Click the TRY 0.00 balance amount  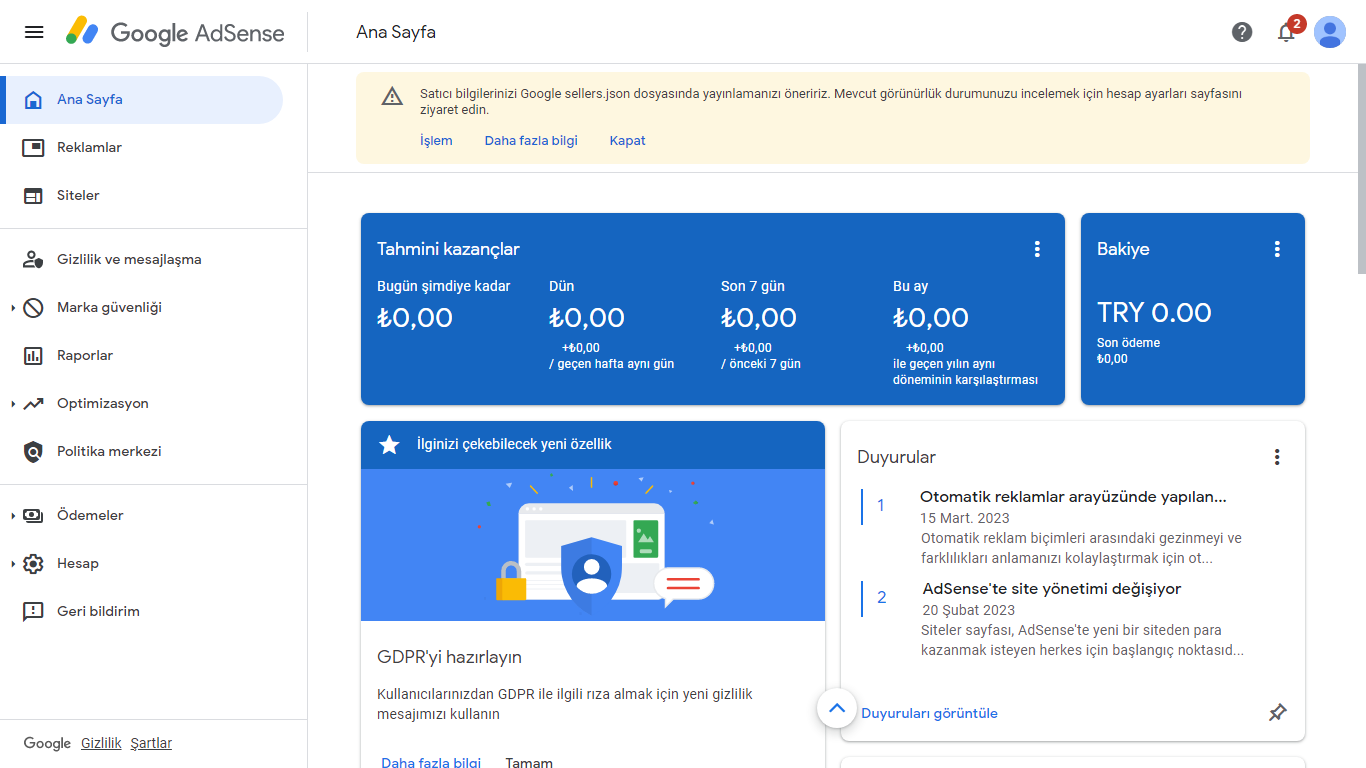[x=1154, y=313]
